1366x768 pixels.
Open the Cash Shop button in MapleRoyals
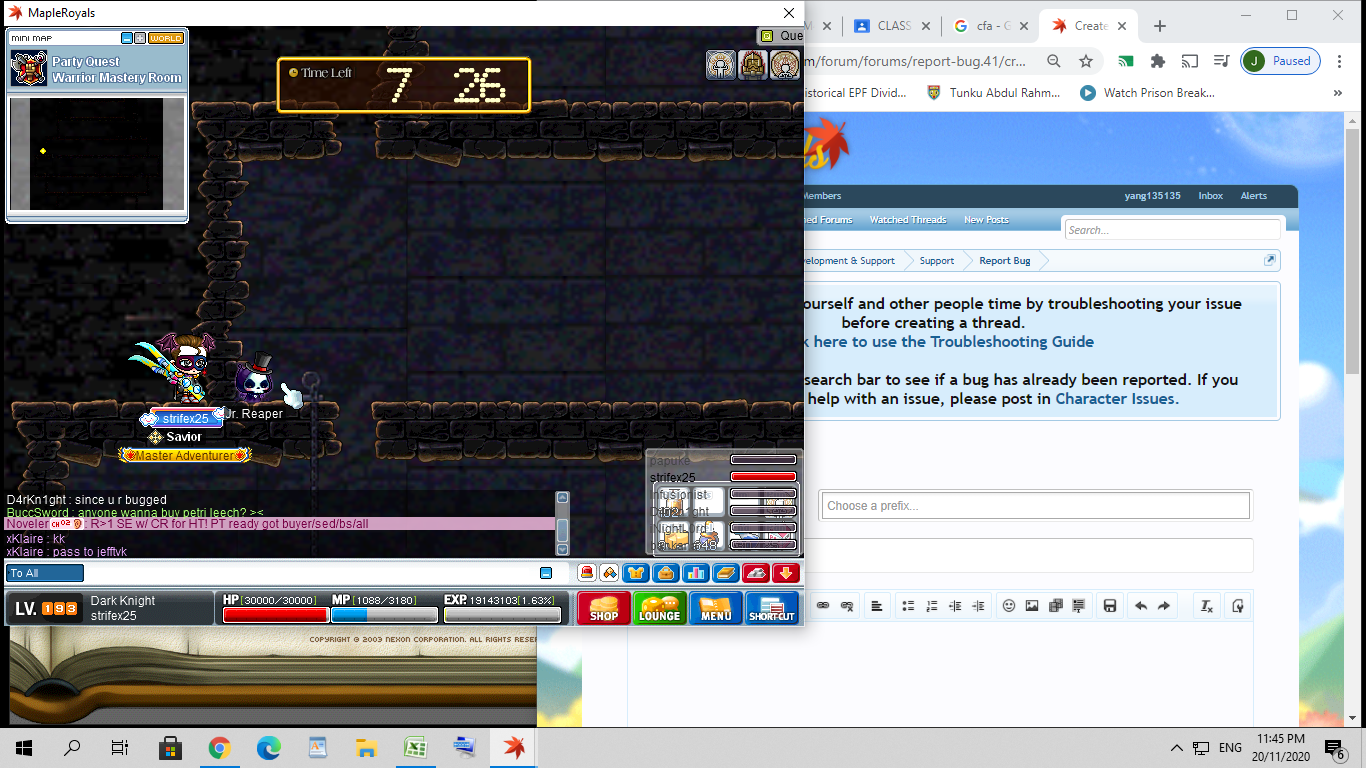pyautogui.click(x=604, y=608)
